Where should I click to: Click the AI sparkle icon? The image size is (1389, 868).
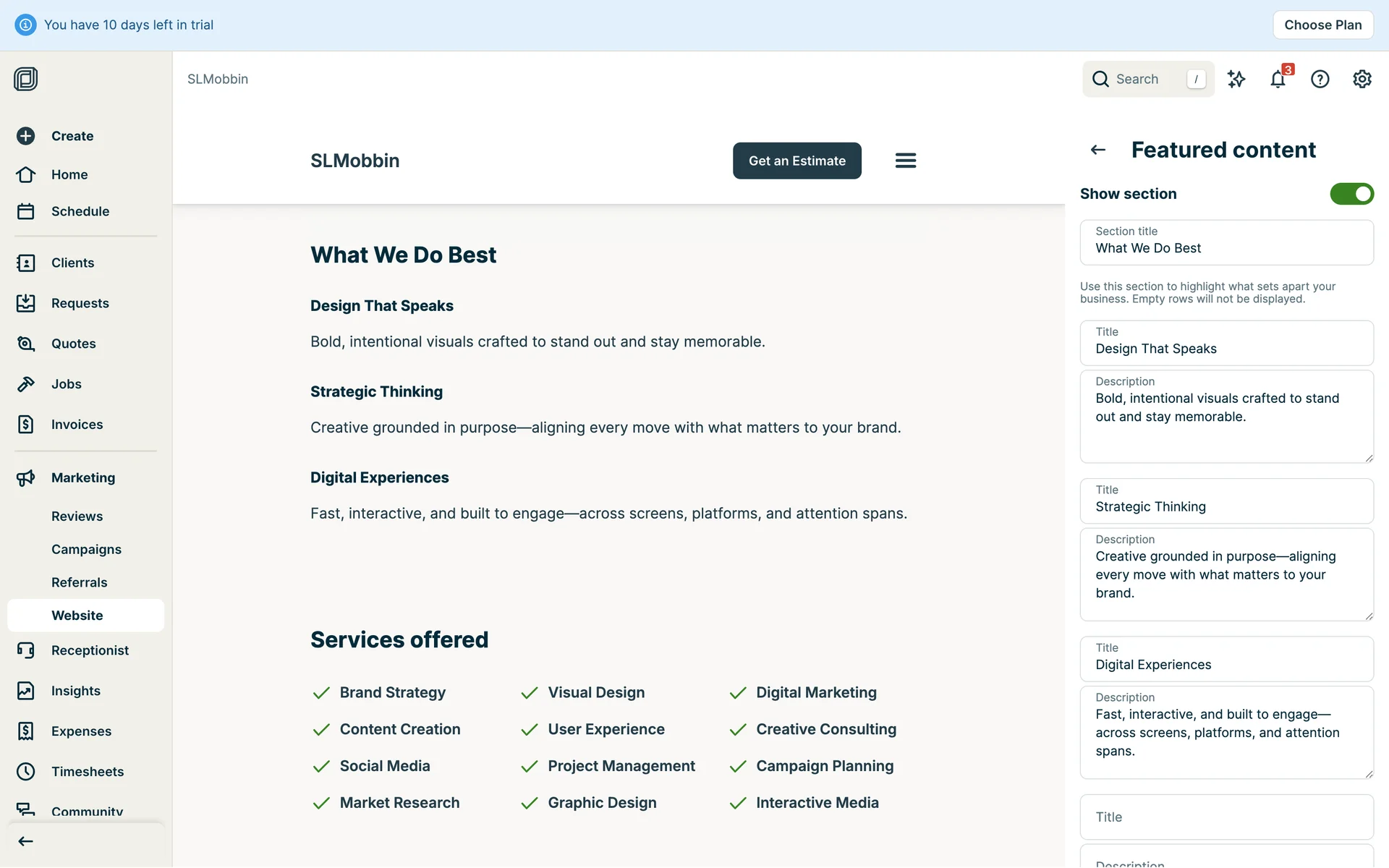[1236, 79]
